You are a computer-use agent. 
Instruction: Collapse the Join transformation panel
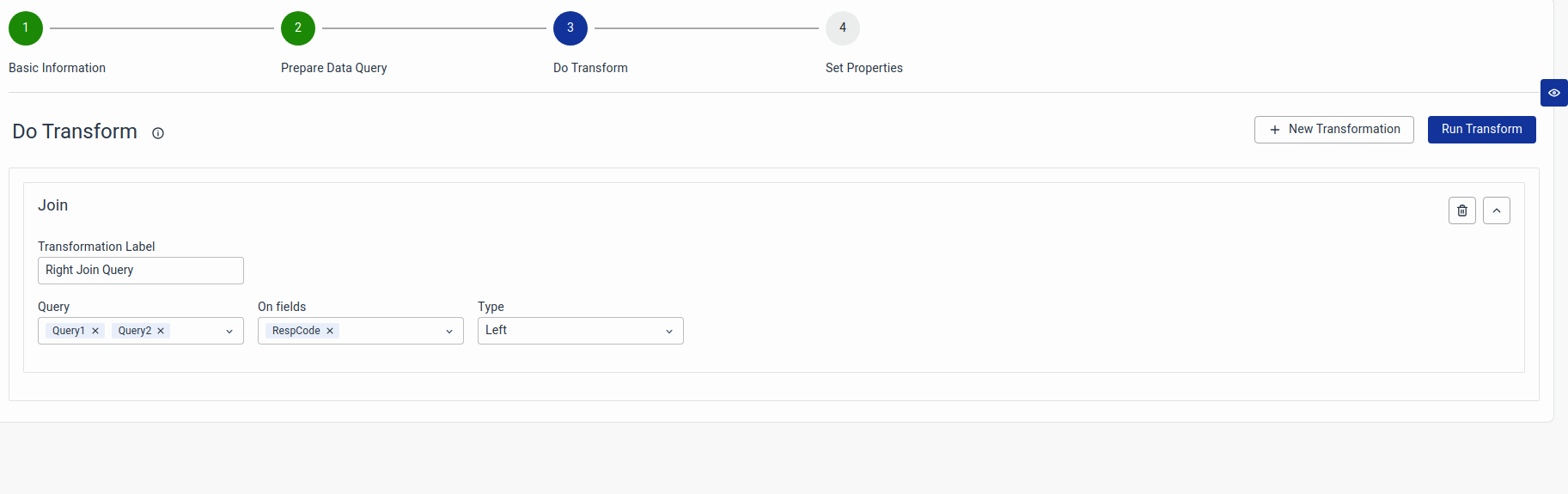coord(1496,210)
